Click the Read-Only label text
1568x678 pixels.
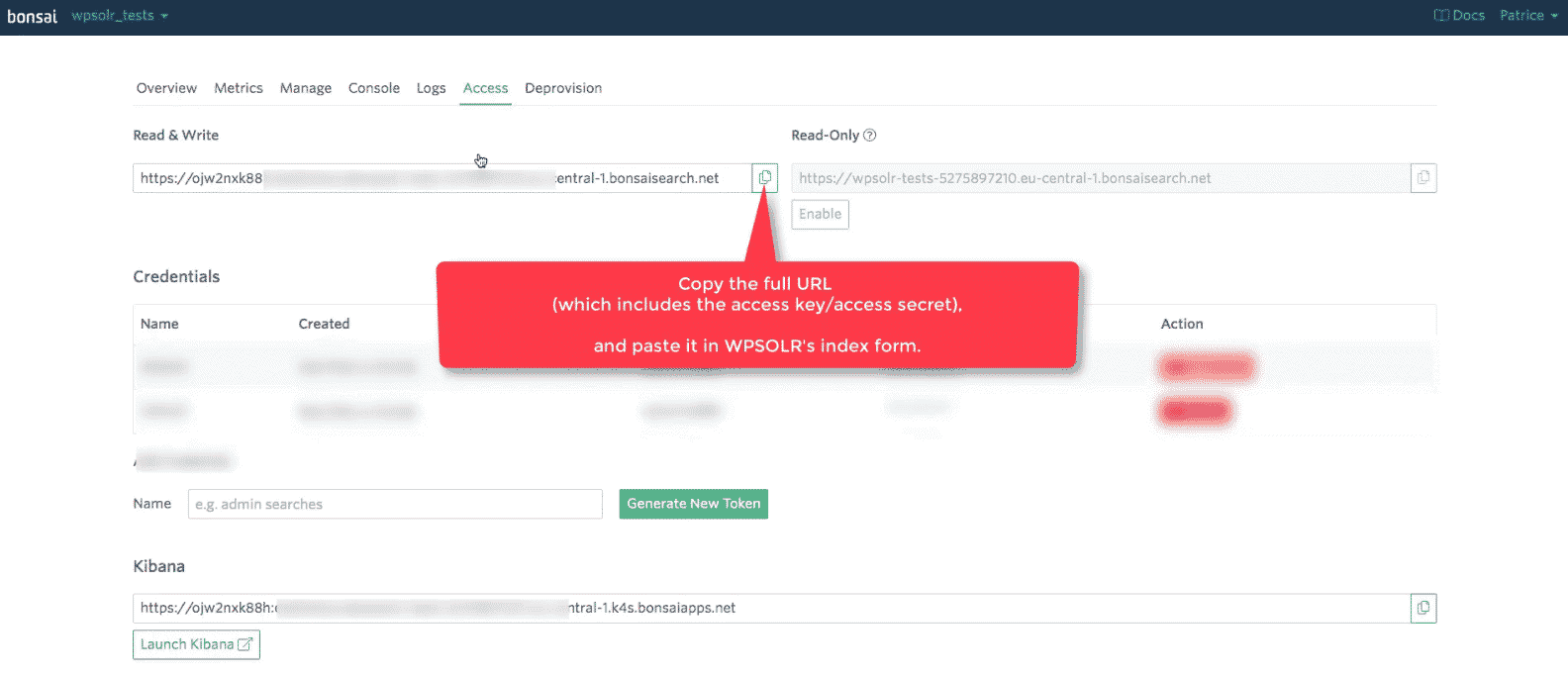click(825, 136)
